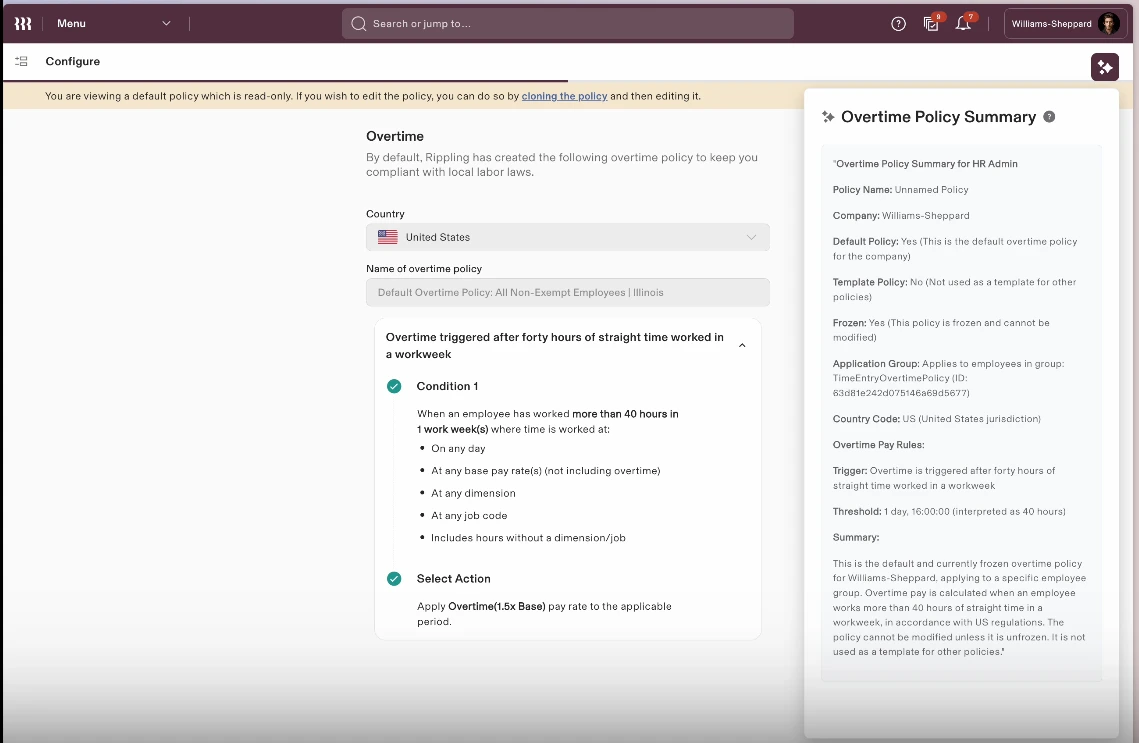
Task: Click the 'Overtime Pay Rules:' label
Action: click(x=878, y=445)
